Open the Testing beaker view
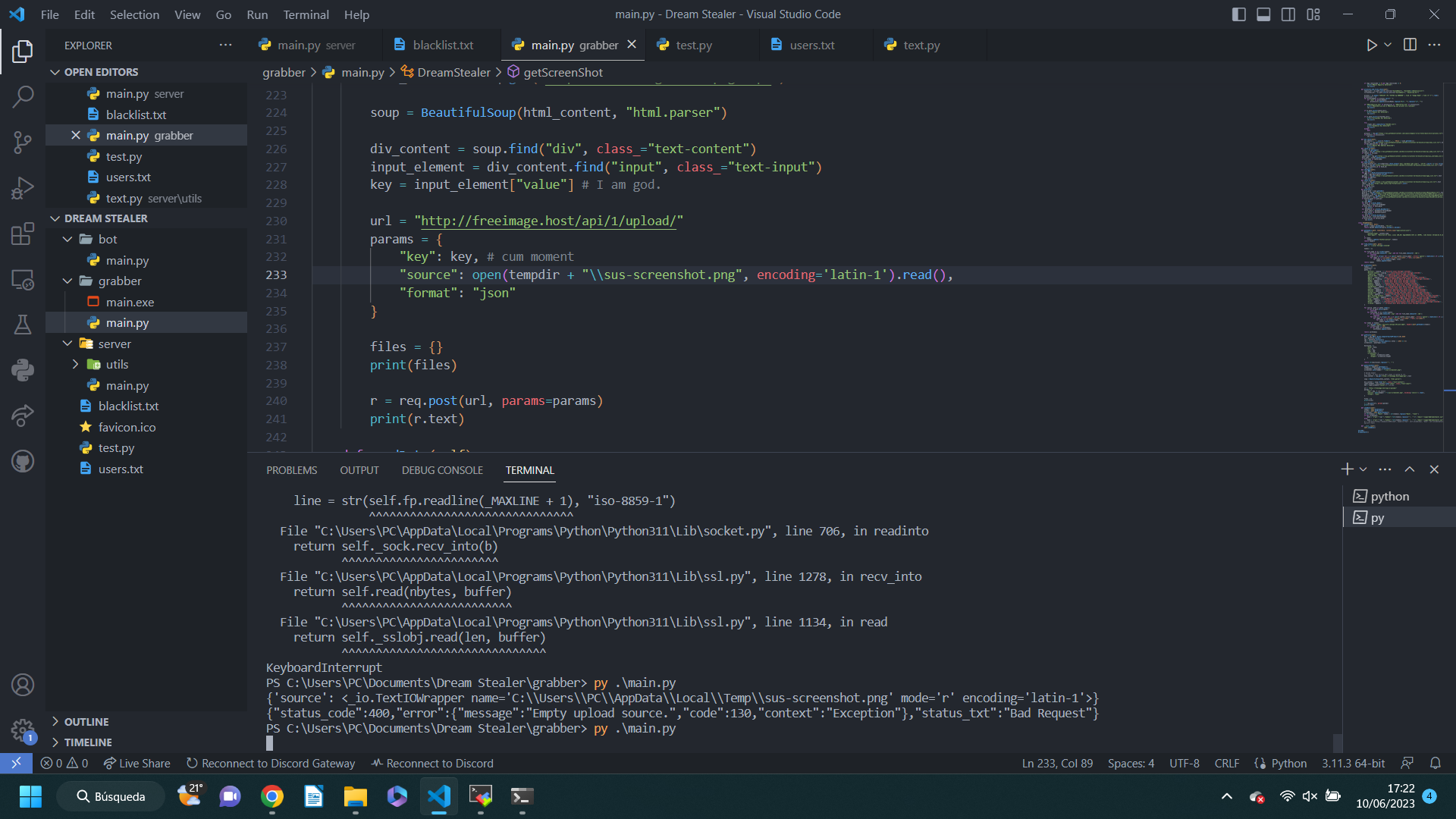 tap(23, 325)
